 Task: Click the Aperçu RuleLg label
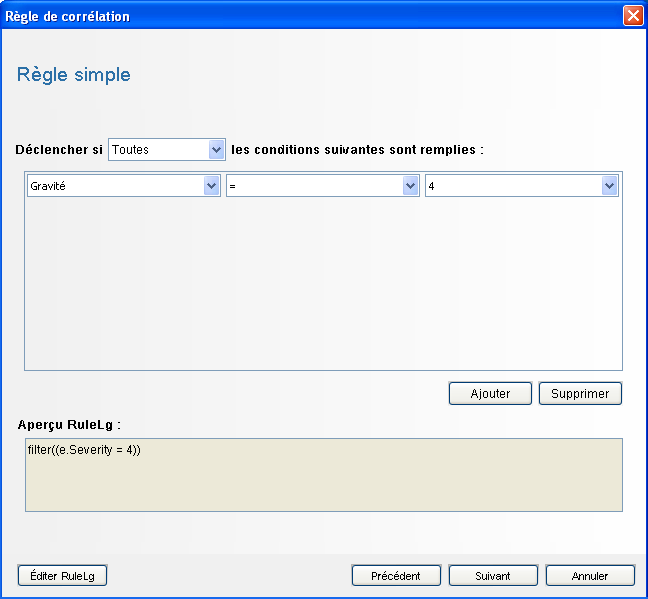point(69,424)
